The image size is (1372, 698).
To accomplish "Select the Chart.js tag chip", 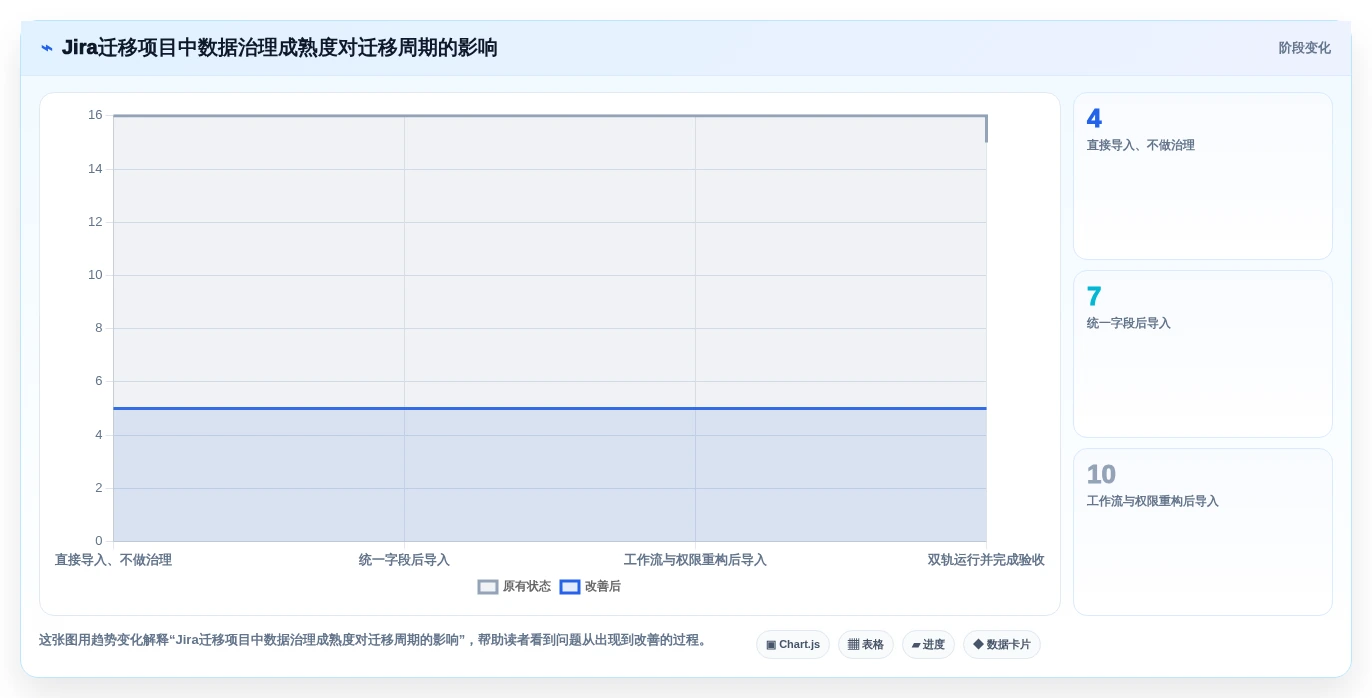I will tap(793, 645).
